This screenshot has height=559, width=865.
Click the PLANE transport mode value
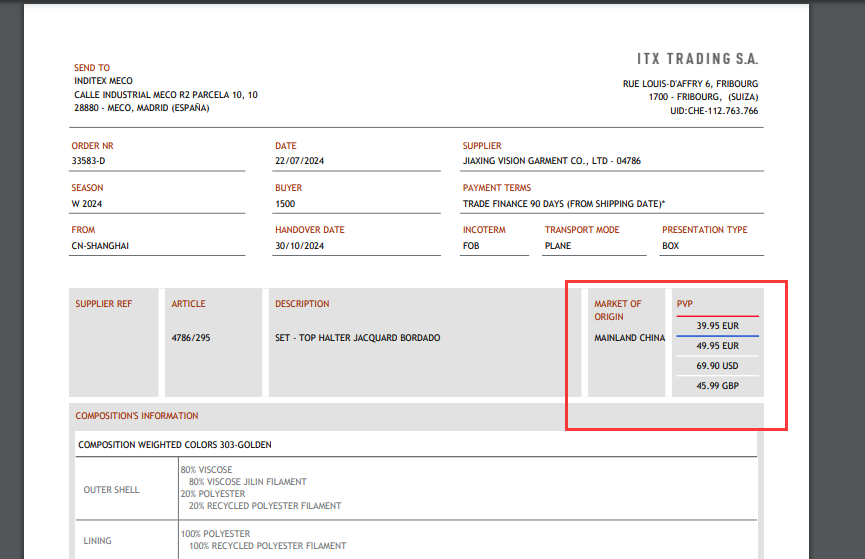[558, 245]
